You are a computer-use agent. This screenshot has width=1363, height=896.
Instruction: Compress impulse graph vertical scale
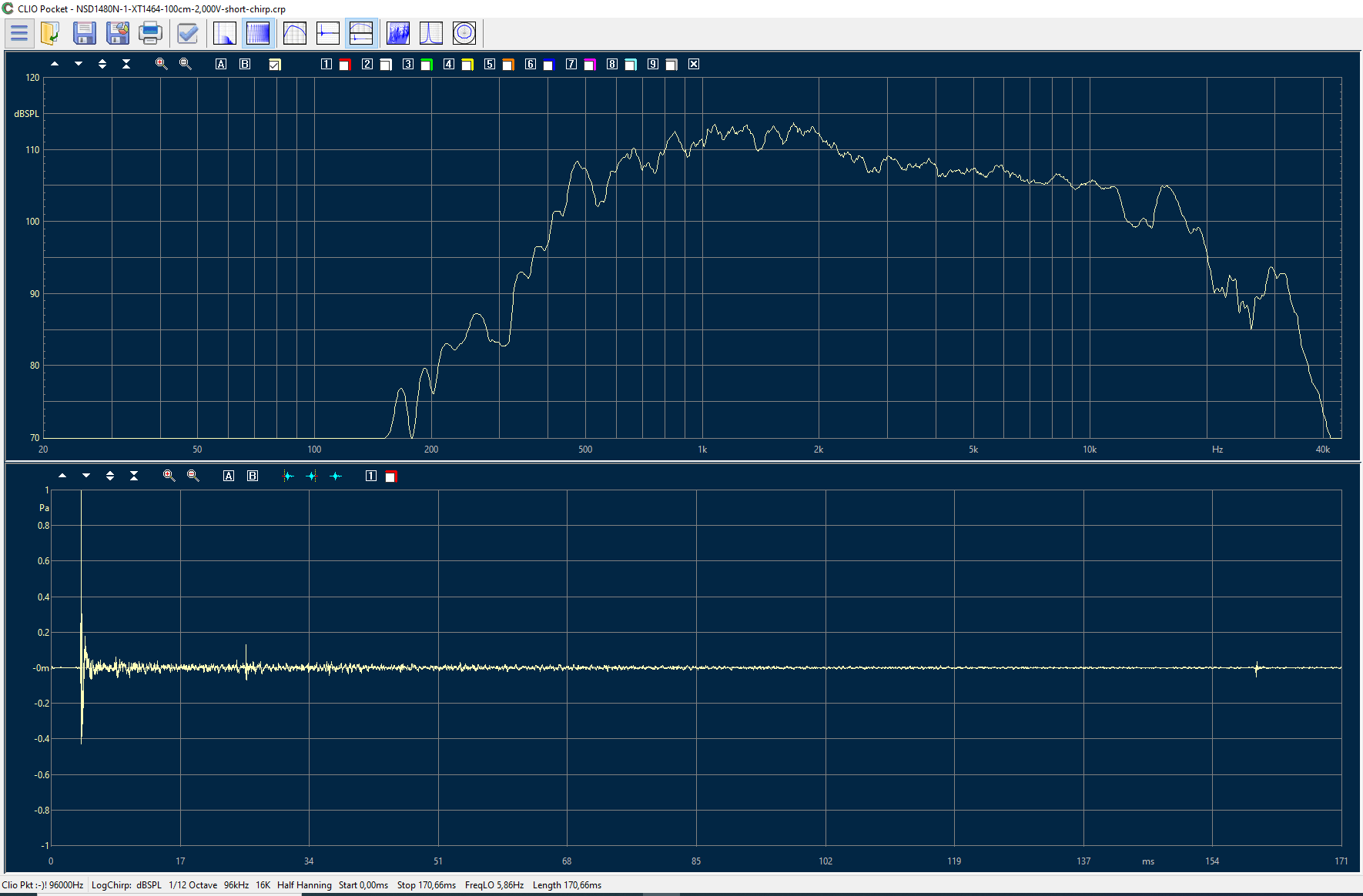134,476
